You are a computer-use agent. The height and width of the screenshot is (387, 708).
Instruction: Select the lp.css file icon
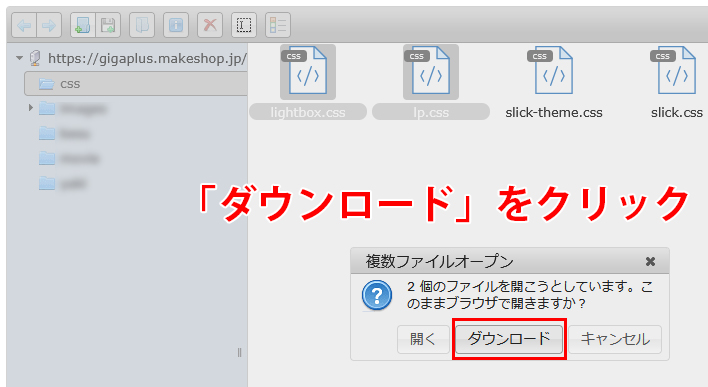point(431,71)
